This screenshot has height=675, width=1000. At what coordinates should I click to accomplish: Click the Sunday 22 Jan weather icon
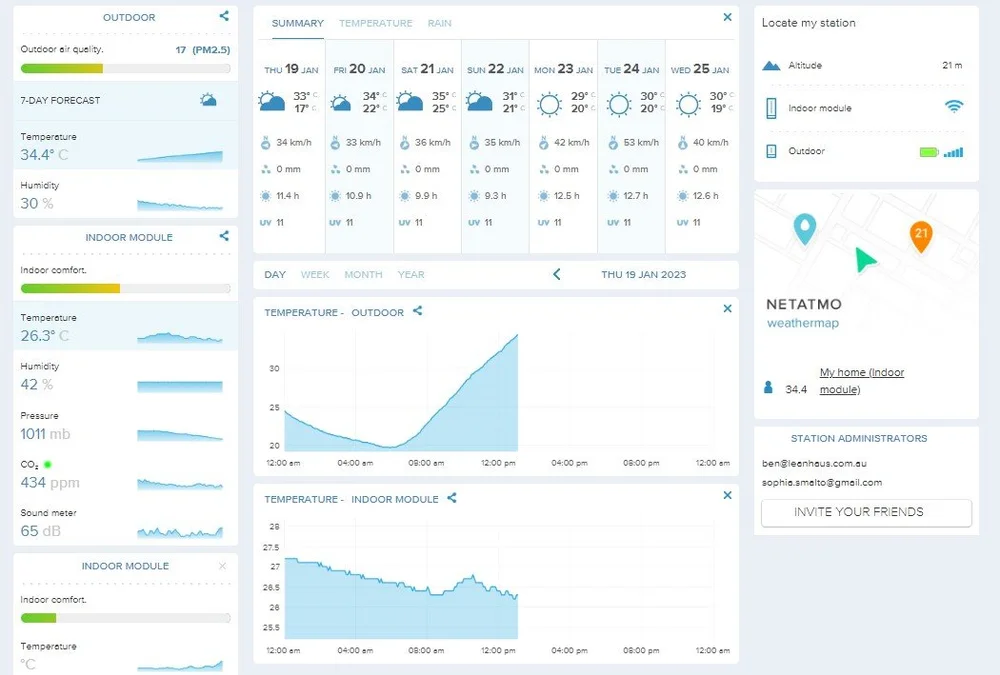(x=479, y=102)
